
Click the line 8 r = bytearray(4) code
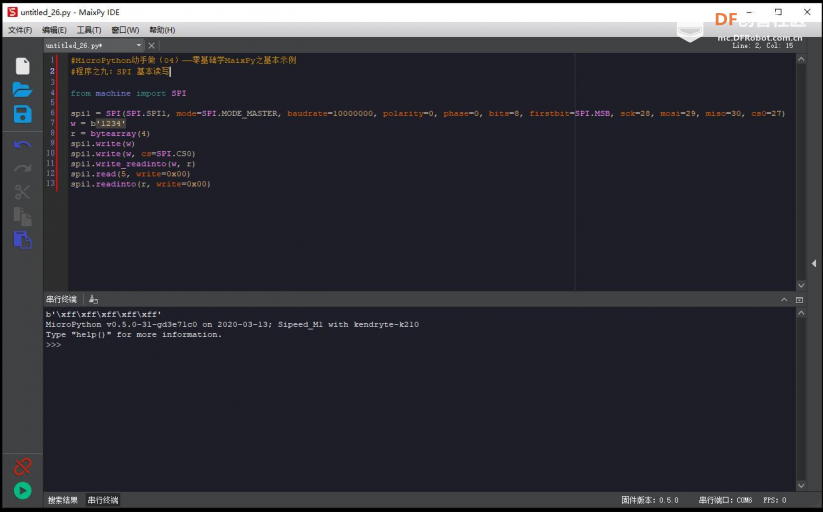click(x=110, y=133)
